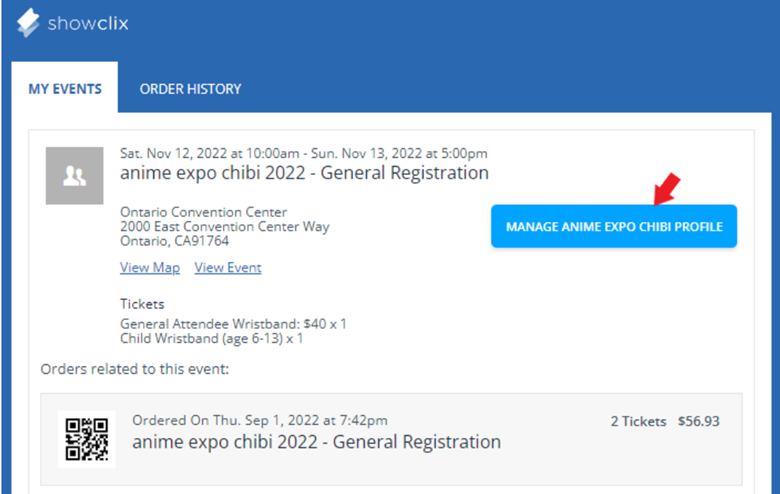Click the gray event placeholder thumbnail
780x494 pixels.
[x=75, y=176]
